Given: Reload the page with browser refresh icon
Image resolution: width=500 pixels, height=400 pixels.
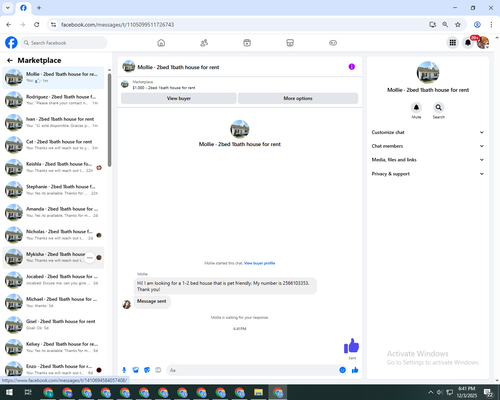Looking at the screenshot, I should click(37, 25).
